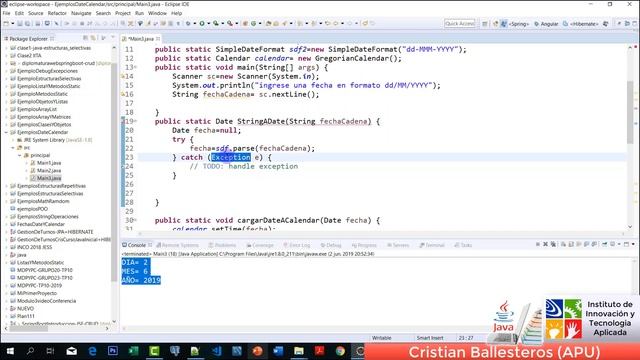This screenshot has width=640, height=360.
Task: Open File Explorer from the taskbar
Action: click(x=299, y=351)
